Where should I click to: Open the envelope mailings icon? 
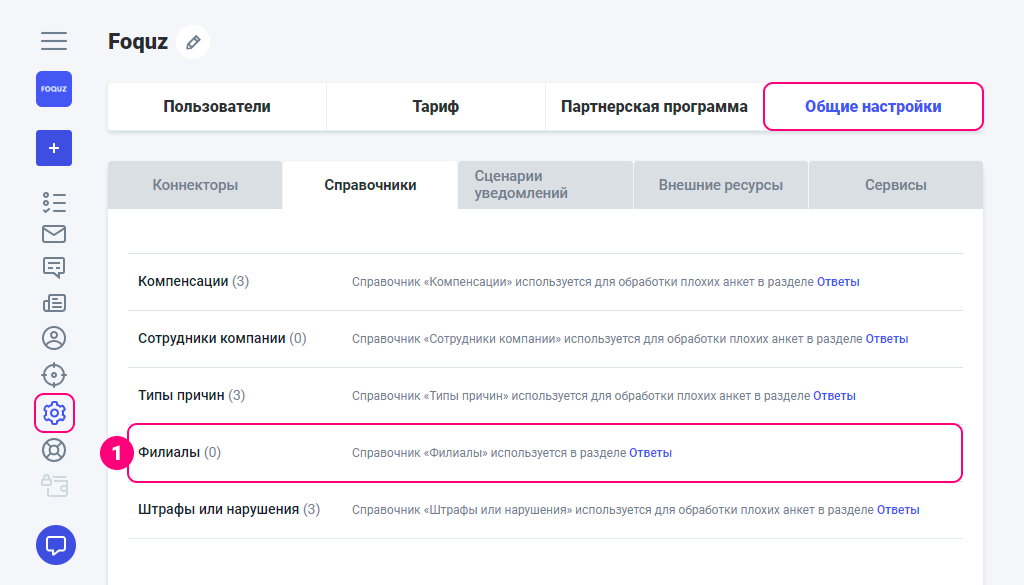click(54, 234)
